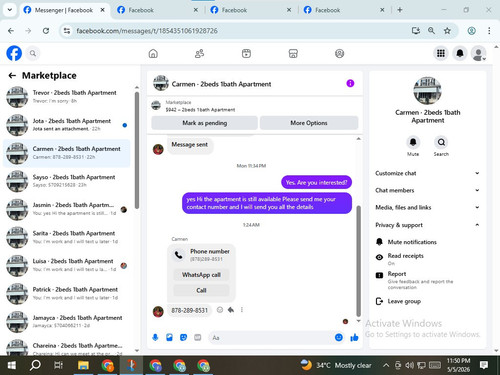This screenshot has height=375, width=500.
Task: Reload the page
Action: (x=46, y=31)
